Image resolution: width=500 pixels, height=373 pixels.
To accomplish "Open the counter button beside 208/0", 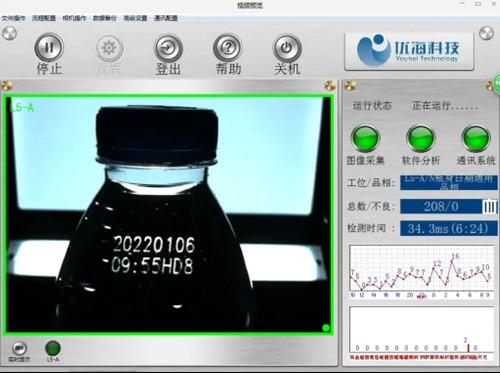I will pyautogui.click(x=490, y=207).
